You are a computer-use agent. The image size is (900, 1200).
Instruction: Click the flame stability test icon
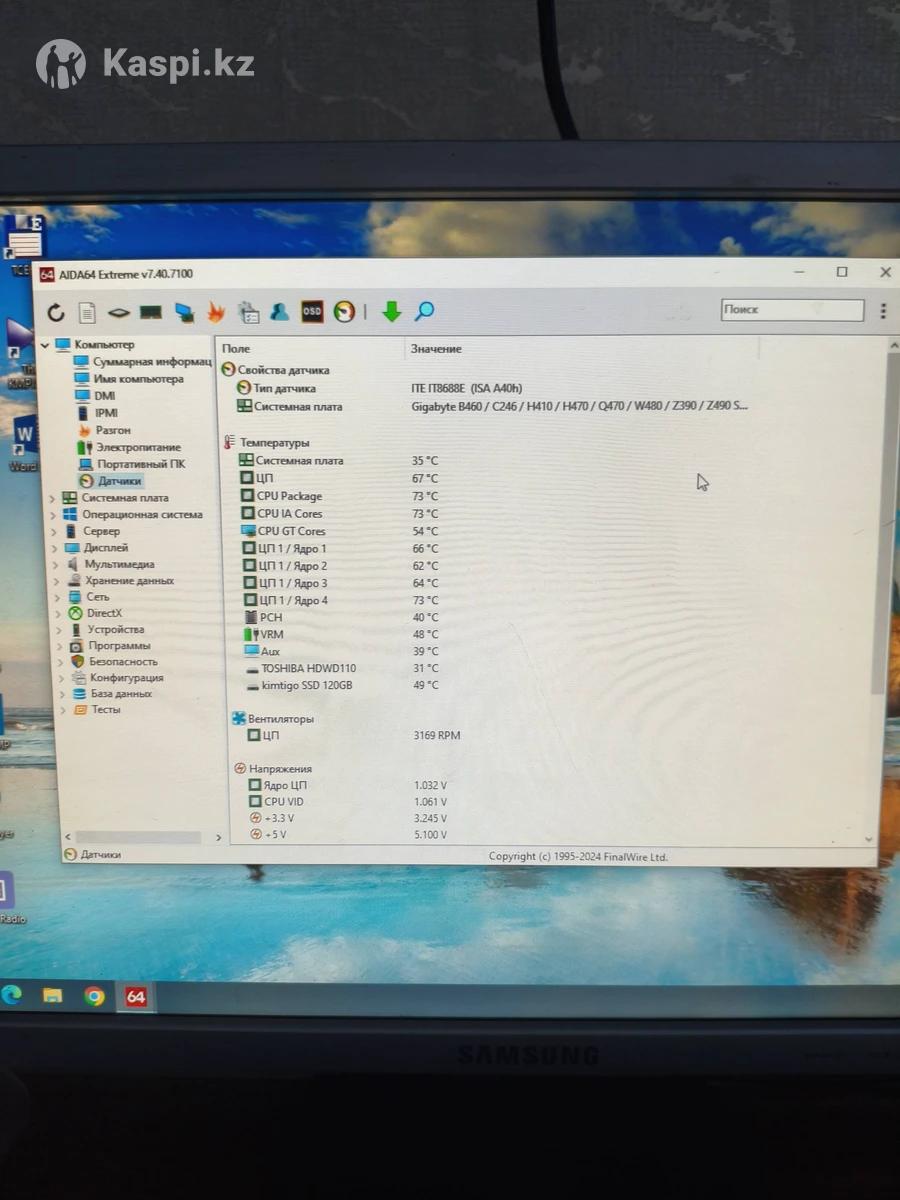[216, 312]
